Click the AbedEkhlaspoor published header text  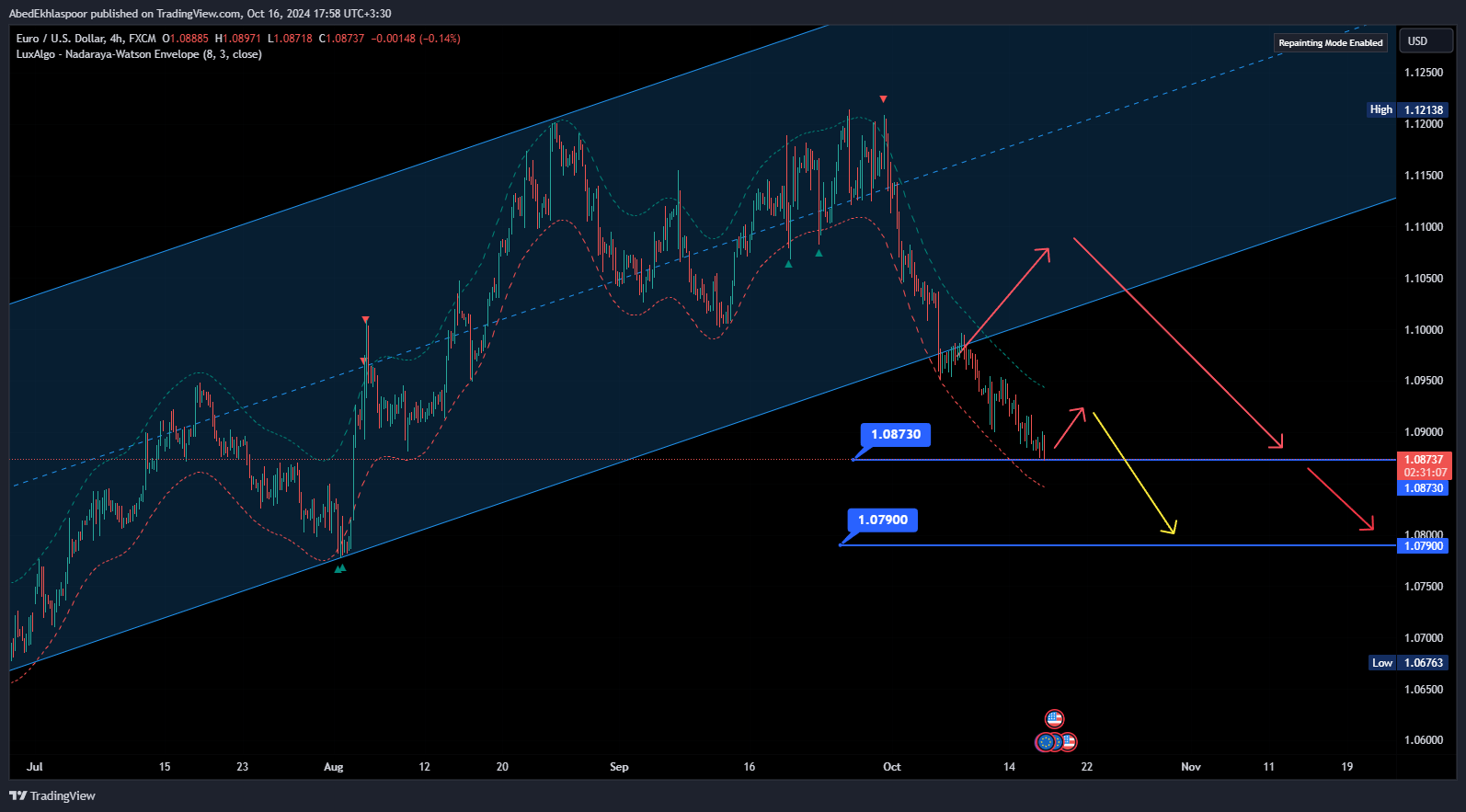pyautogui.click(x=200, y=14)
